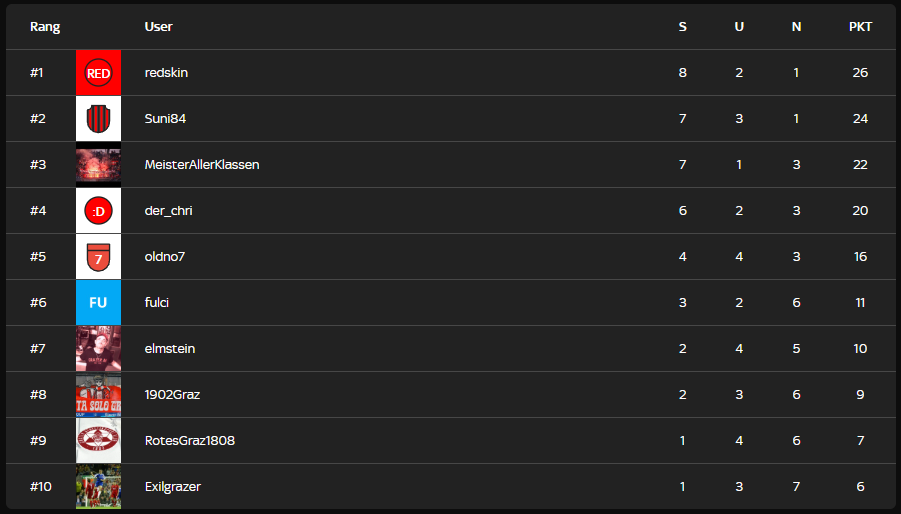
Task: Select fulci's blue FU avatar
Action: coord(98,303)
